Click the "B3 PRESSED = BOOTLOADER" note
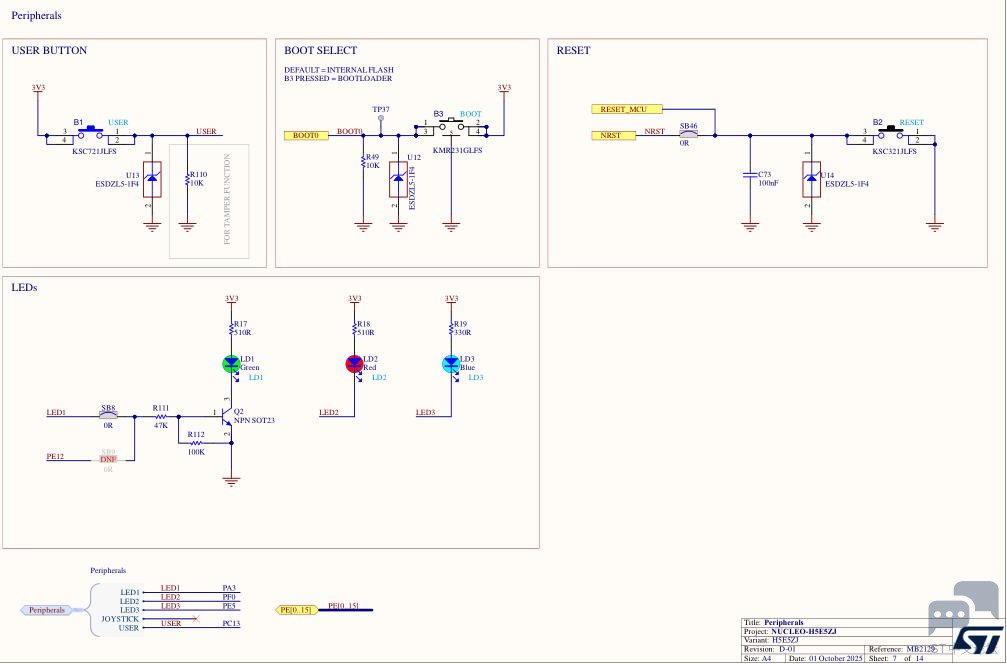 (338, 78)
